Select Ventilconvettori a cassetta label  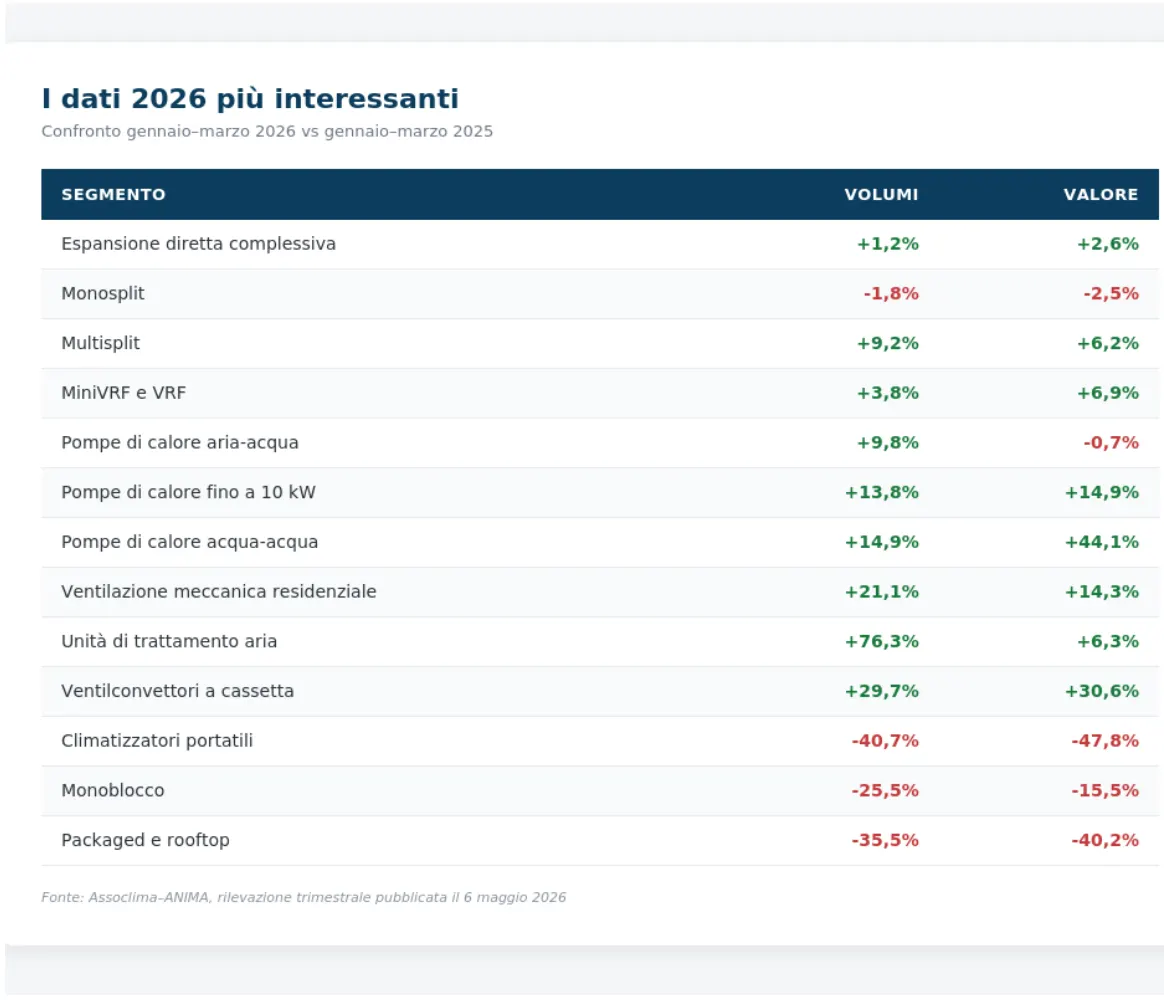pyautogui.click(x=177, y=691)
